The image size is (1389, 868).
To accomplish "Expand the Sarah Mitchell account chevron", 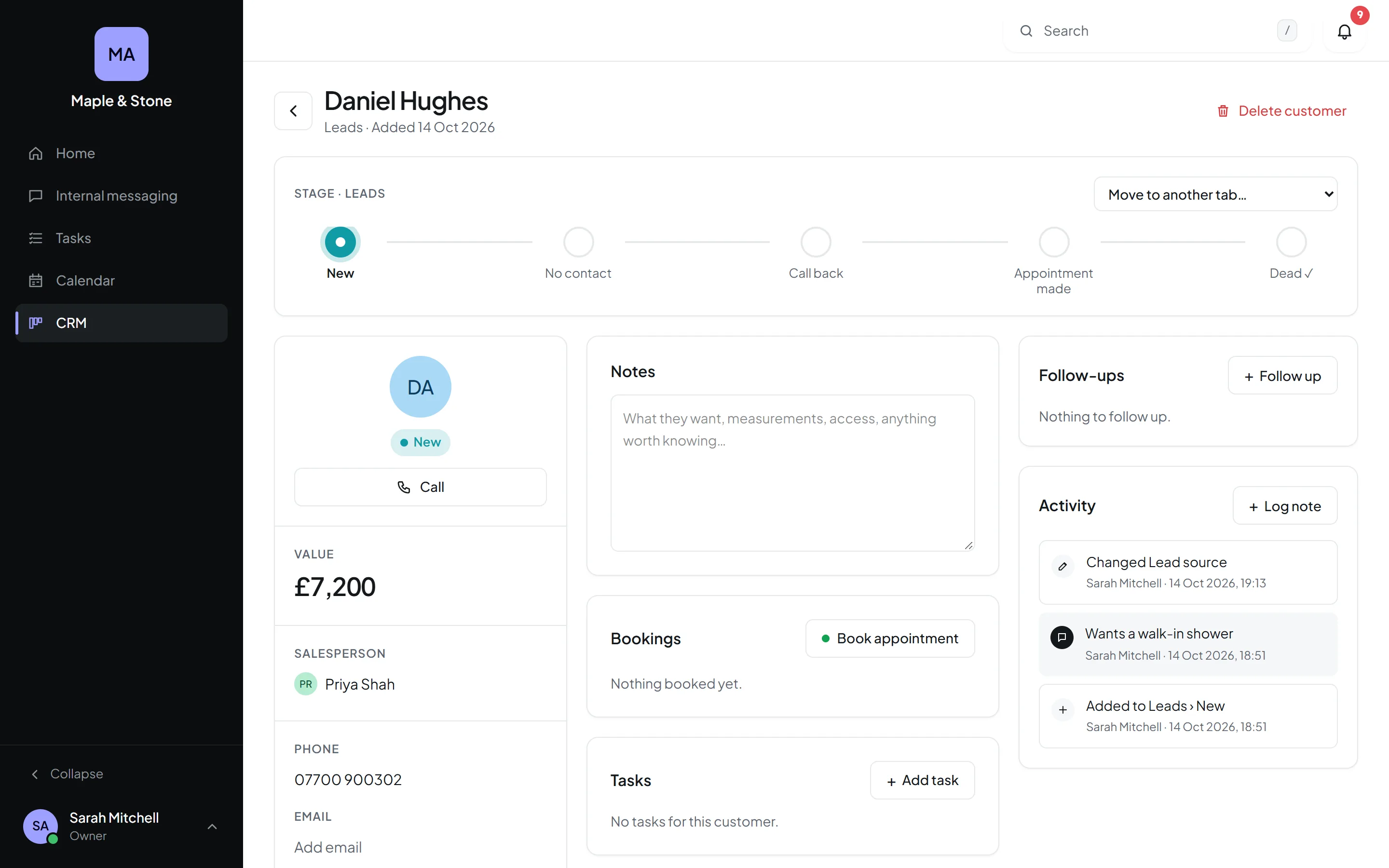I will [212, 827].
